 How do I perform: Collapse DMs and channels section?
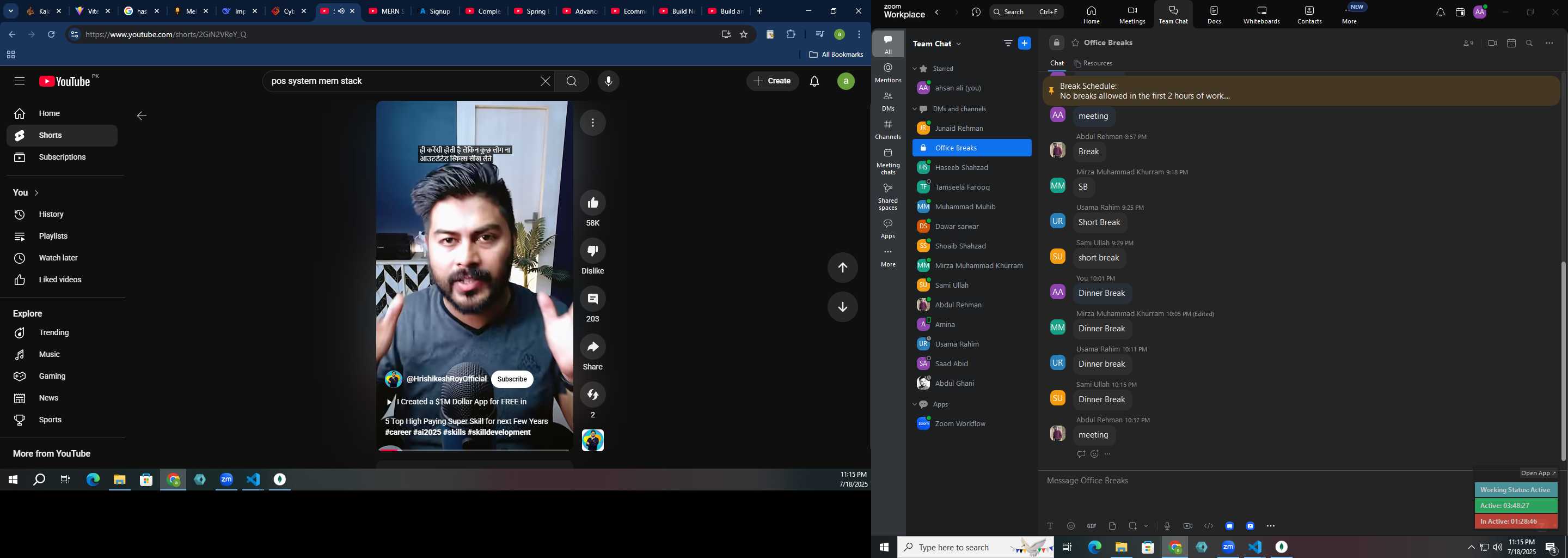click(914, 109)
